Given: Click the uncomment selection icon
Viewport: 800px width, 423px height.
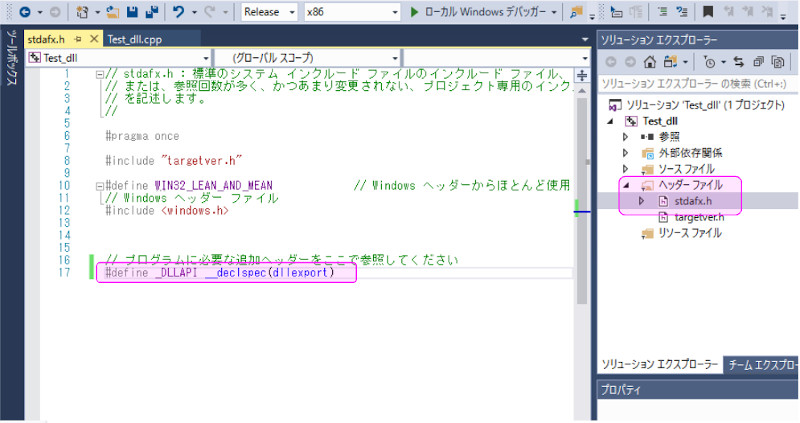Looking at the screenshot, I should pos(682,11).
